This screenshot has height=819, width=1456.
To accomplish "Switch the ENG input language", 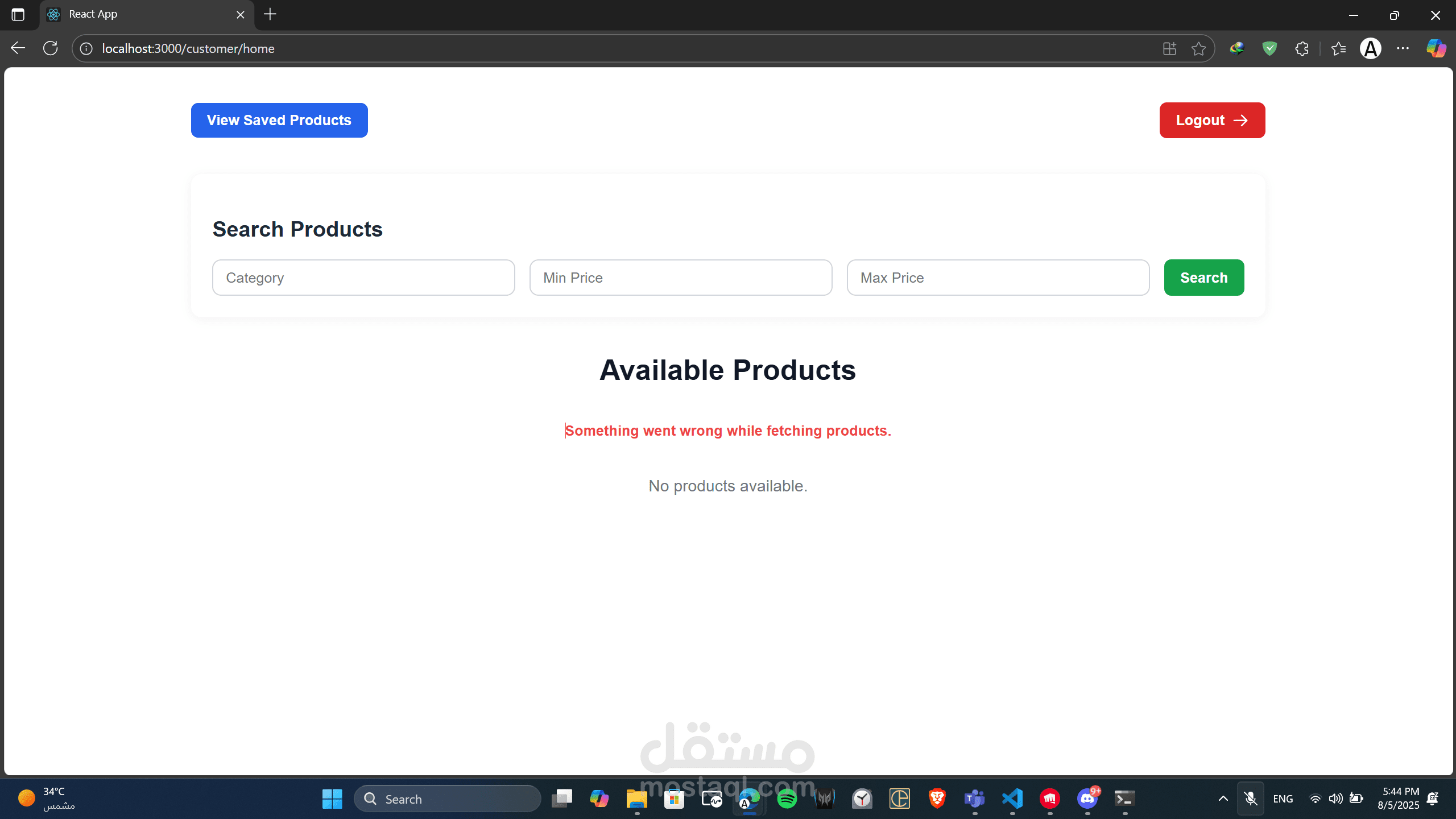I will [x=1283, y=799].
